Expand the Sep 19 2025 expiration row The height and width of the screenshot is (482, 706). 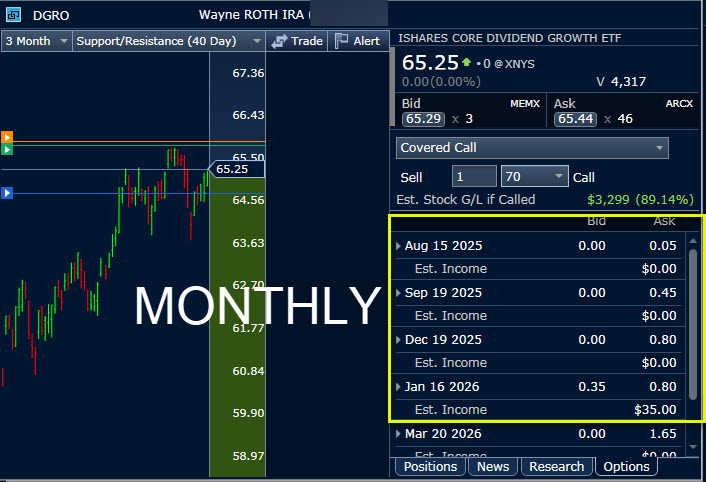tap(400, 293)
